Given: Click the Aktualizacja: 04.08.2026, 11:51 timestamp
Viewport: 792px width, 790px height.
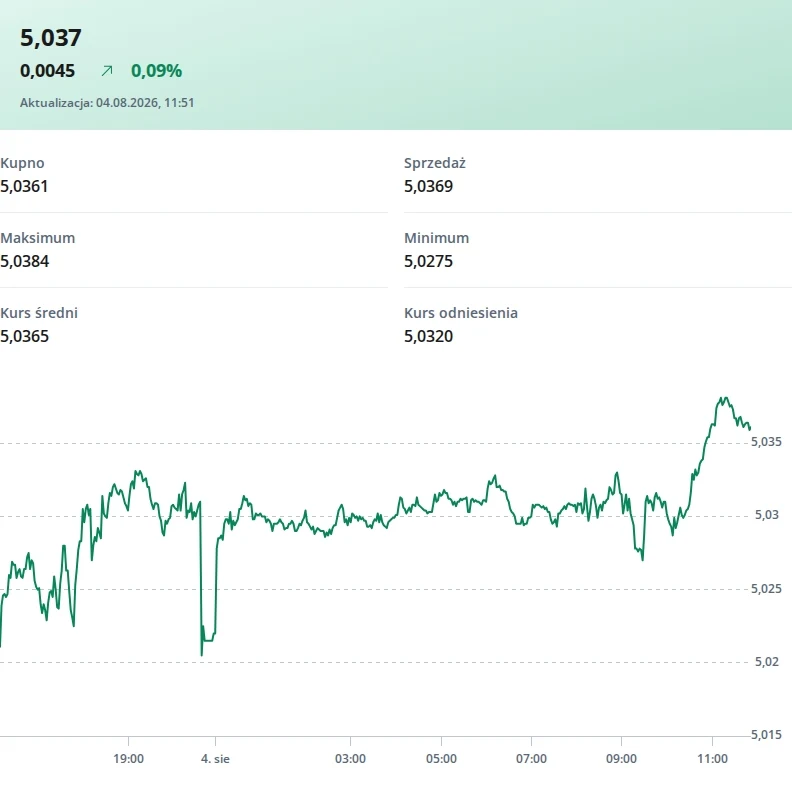Looking at the screenshot, I should tap(107, 103).
